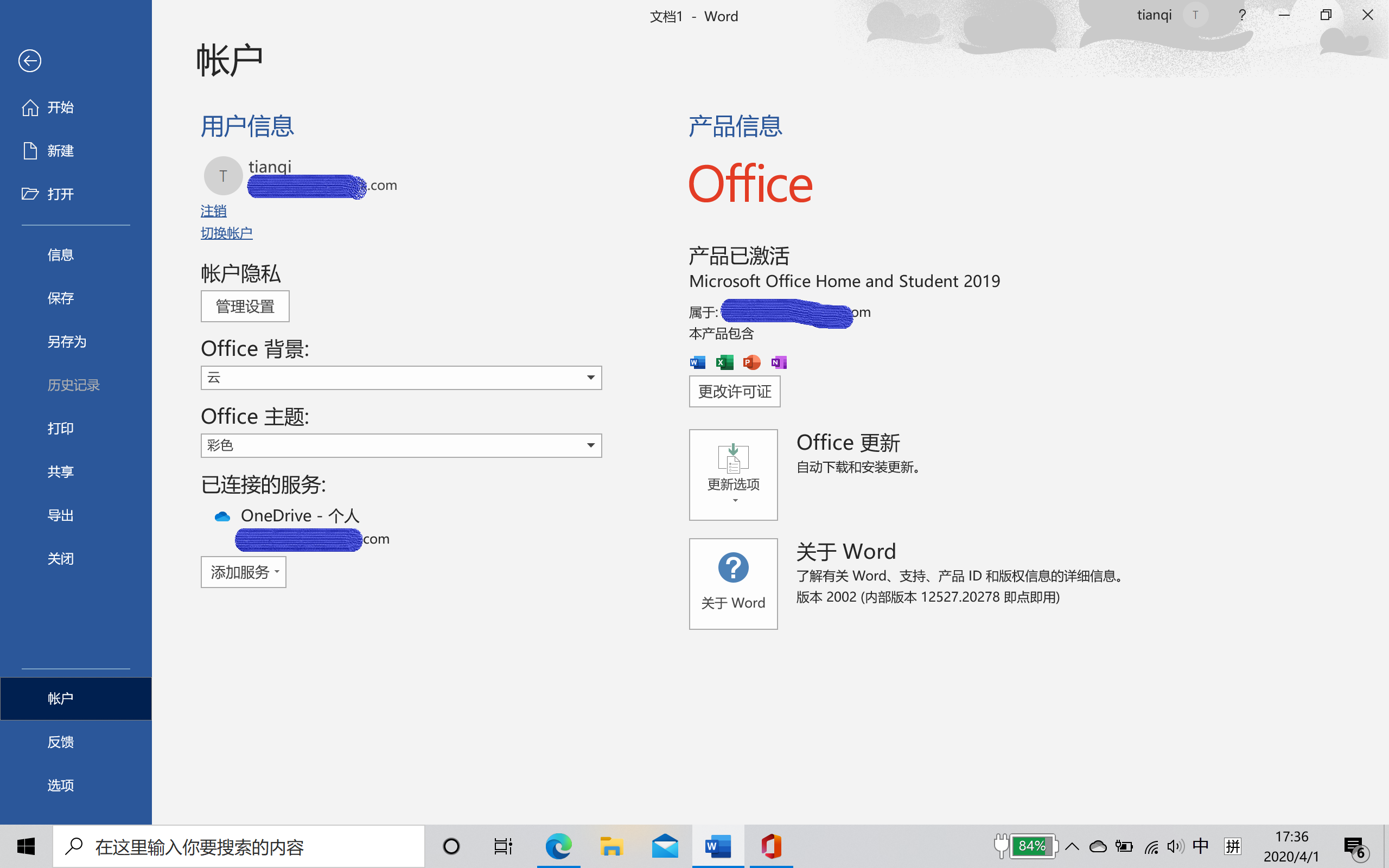
Task: Click the Mail envelope icon in taskbar
Action: pos(665,846)
